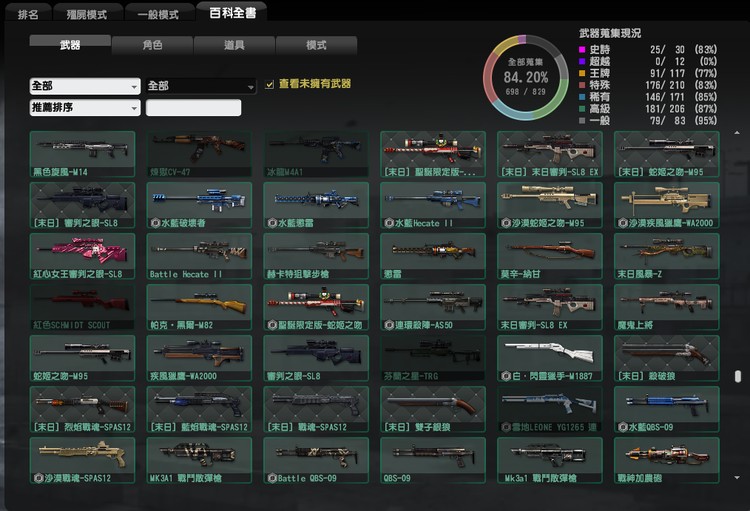Select the [末日] 戰魂-SPAS12 shotgun card
Image resolution: width=750 pixels, height=511 pixels.
pos(316,410)
